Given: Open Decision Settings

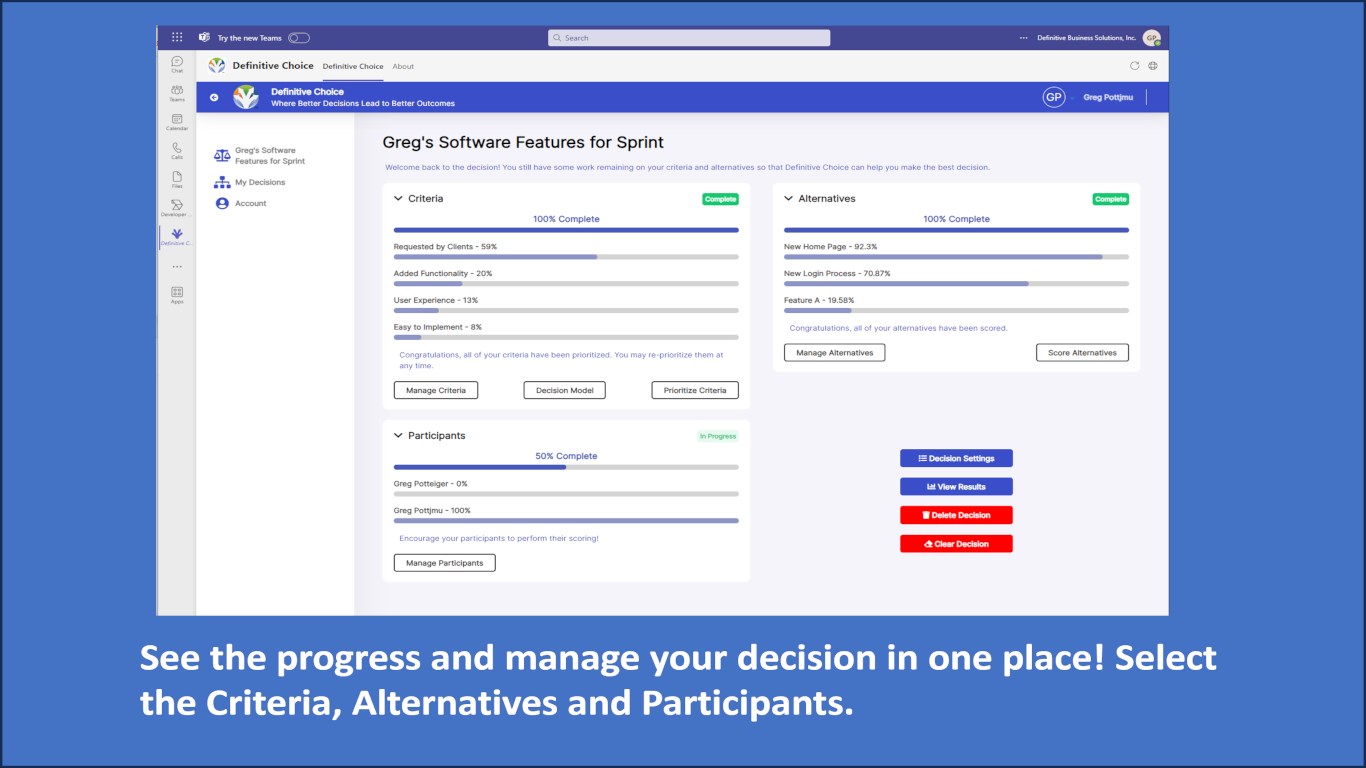Looking at the screenshot, I should [x=956, y=458].
